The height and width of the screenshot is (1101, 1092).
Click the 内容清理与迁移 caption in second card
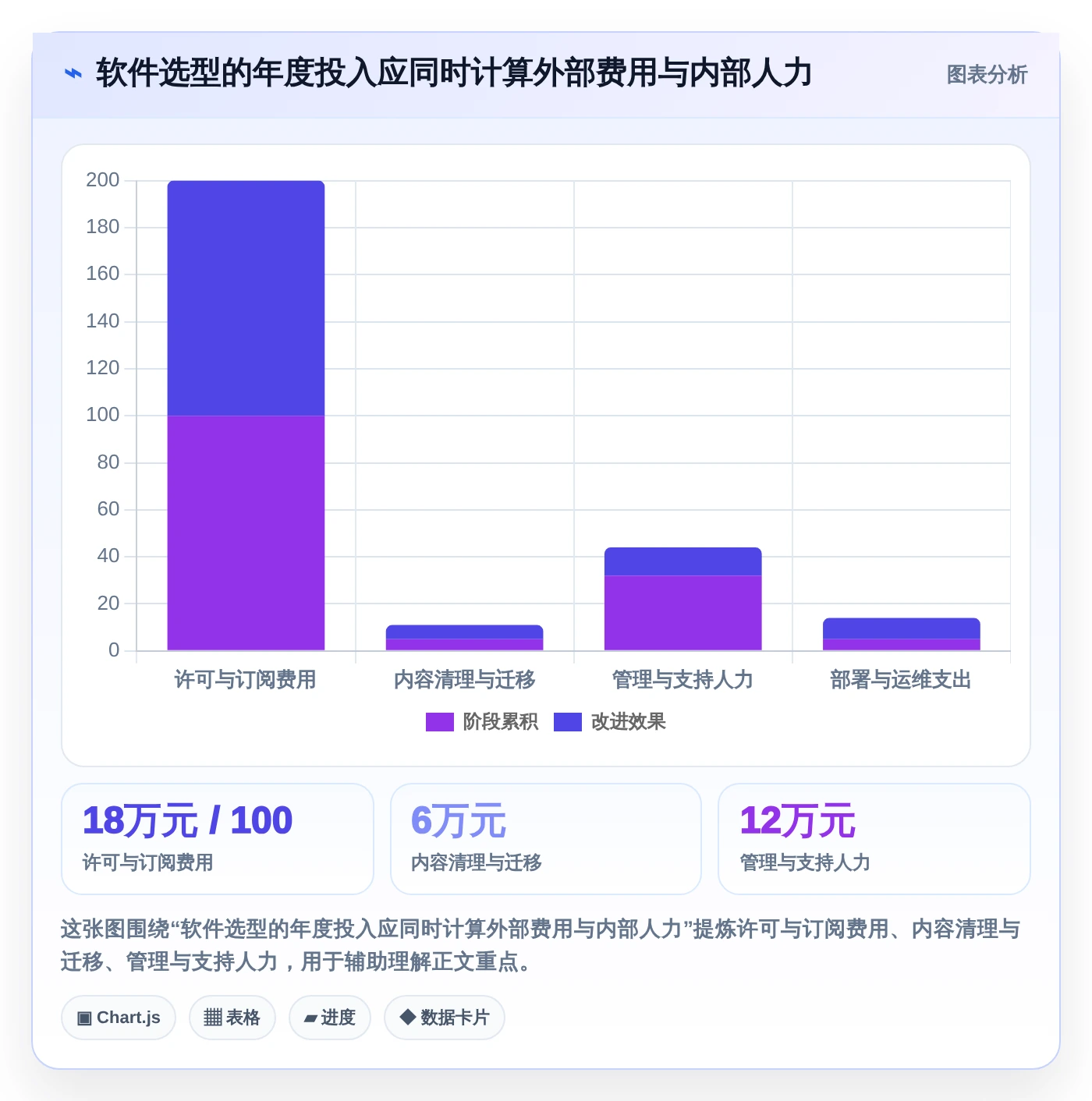tap(477, 862)
